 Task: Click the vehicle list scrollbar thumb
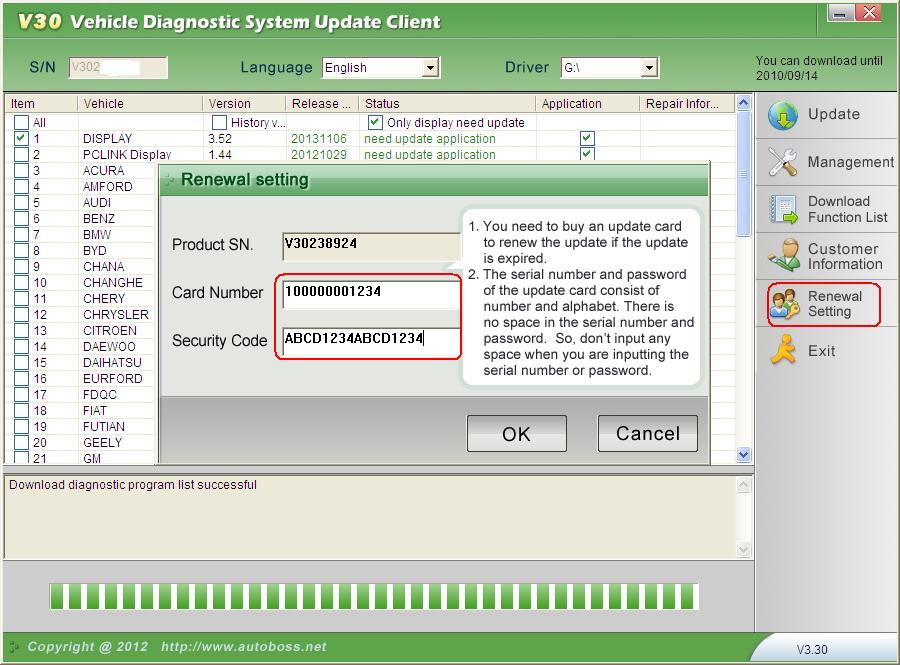pyautogui.click(x=743, y=174)
